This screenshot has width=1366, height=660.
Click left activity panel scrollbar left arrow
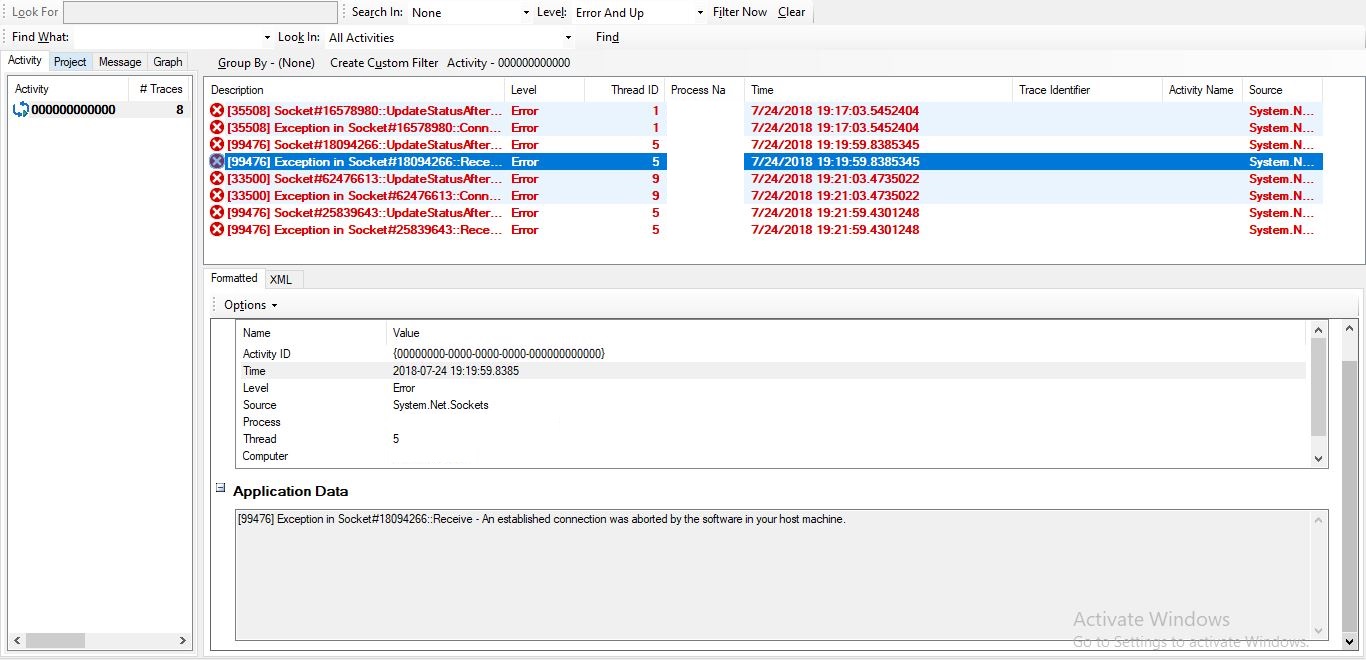(18, 640)
